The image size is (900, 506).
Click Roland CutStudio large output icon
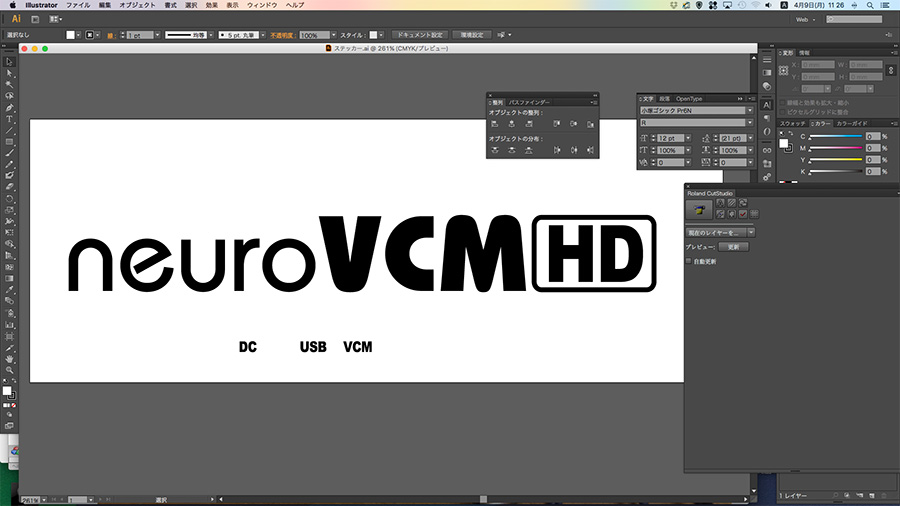(699, 210)
